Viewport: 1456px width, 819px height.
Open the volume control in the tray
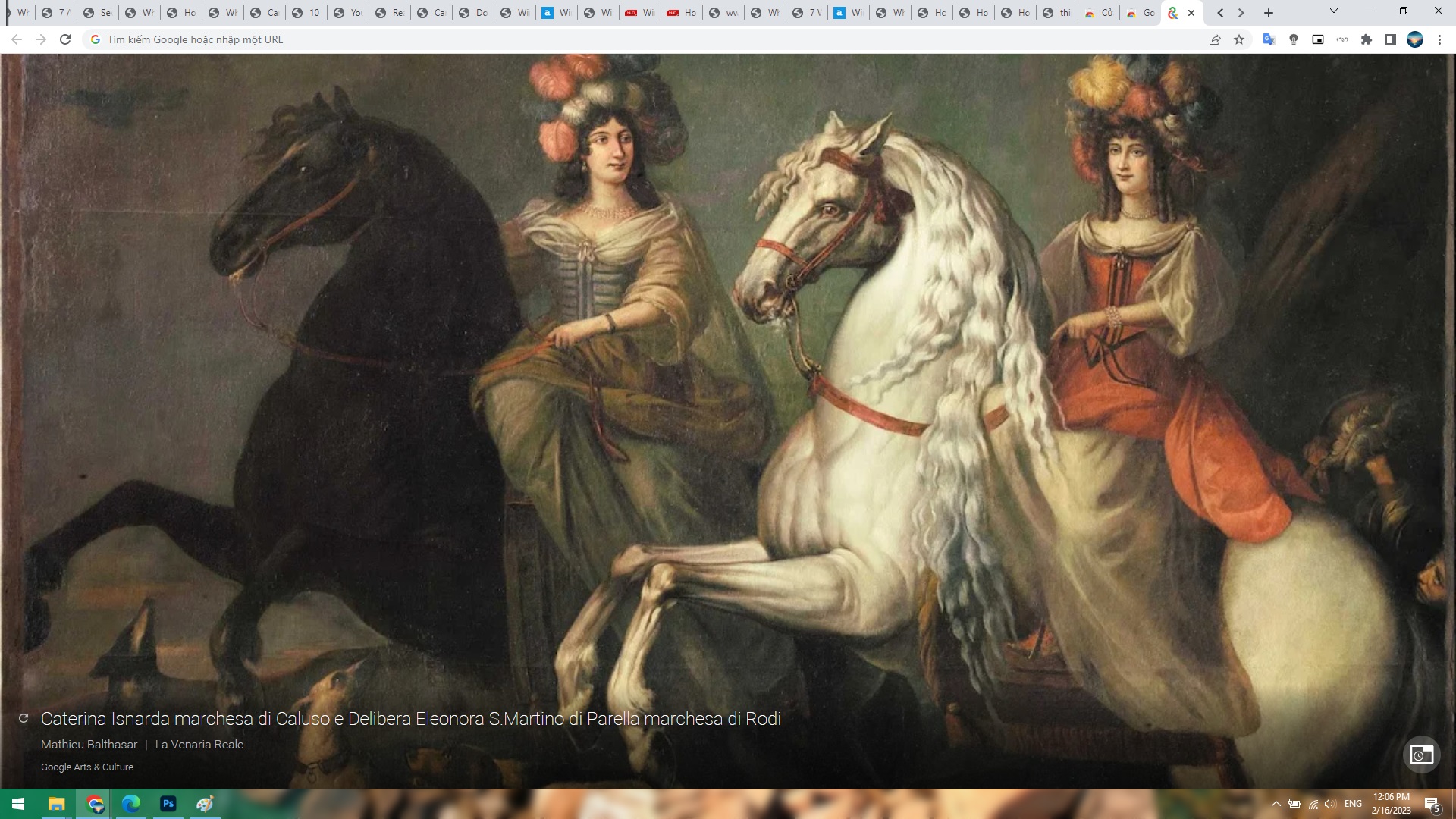(x=1331, y=804)
